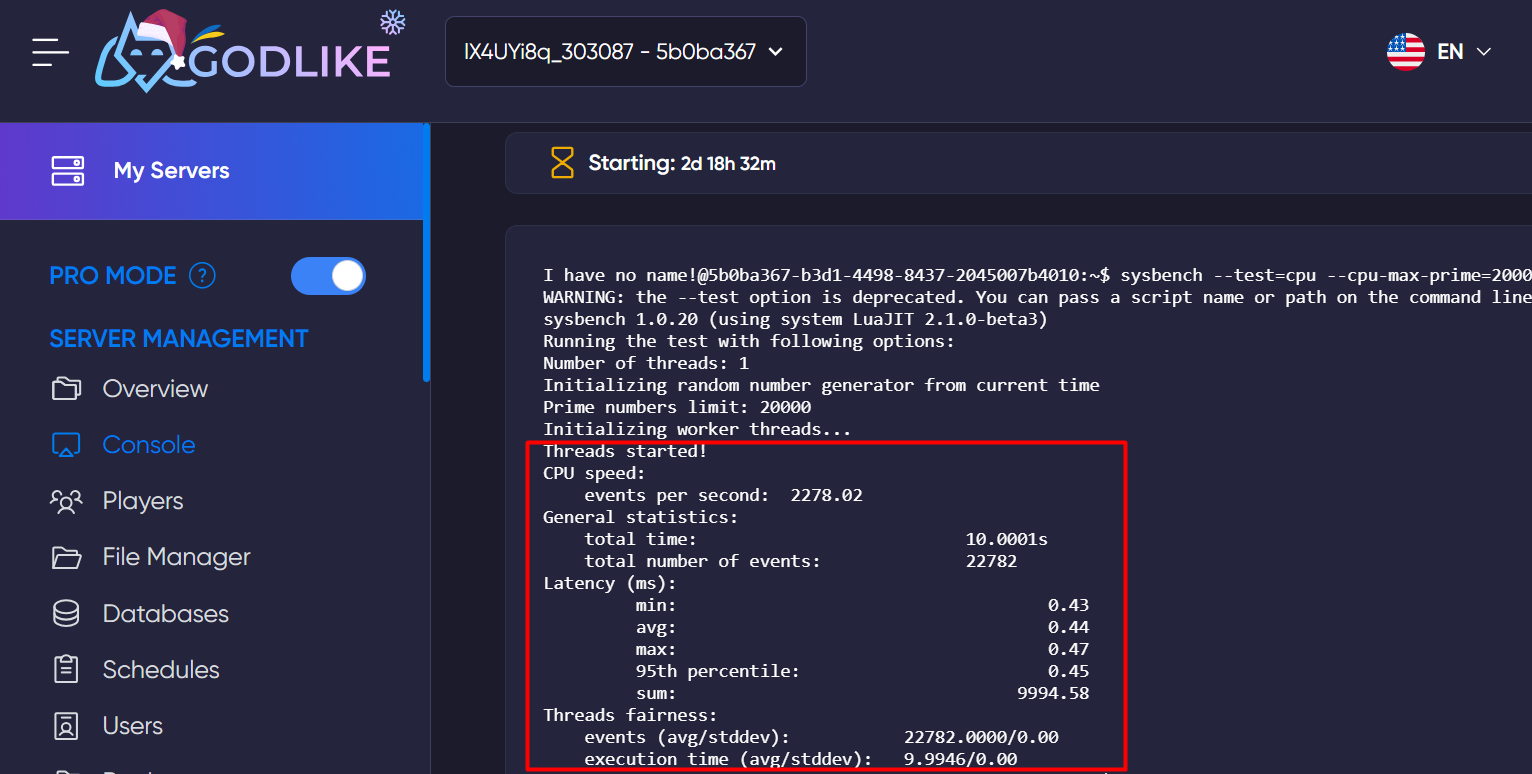Open the Users page
Screen dimensions: 1532x774
click(x=133, y=725)
